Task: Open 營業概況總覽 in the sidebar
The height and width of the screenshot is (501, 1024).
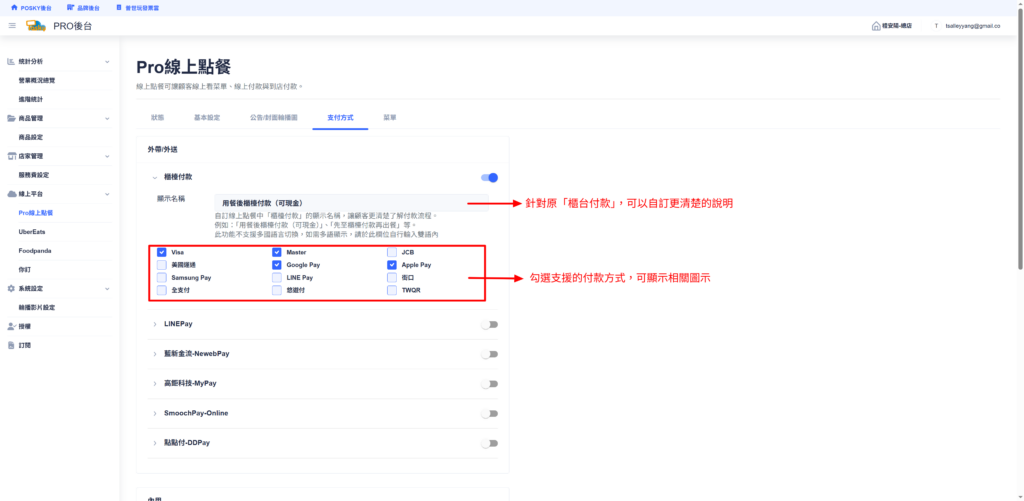Action: coord(37,80)
